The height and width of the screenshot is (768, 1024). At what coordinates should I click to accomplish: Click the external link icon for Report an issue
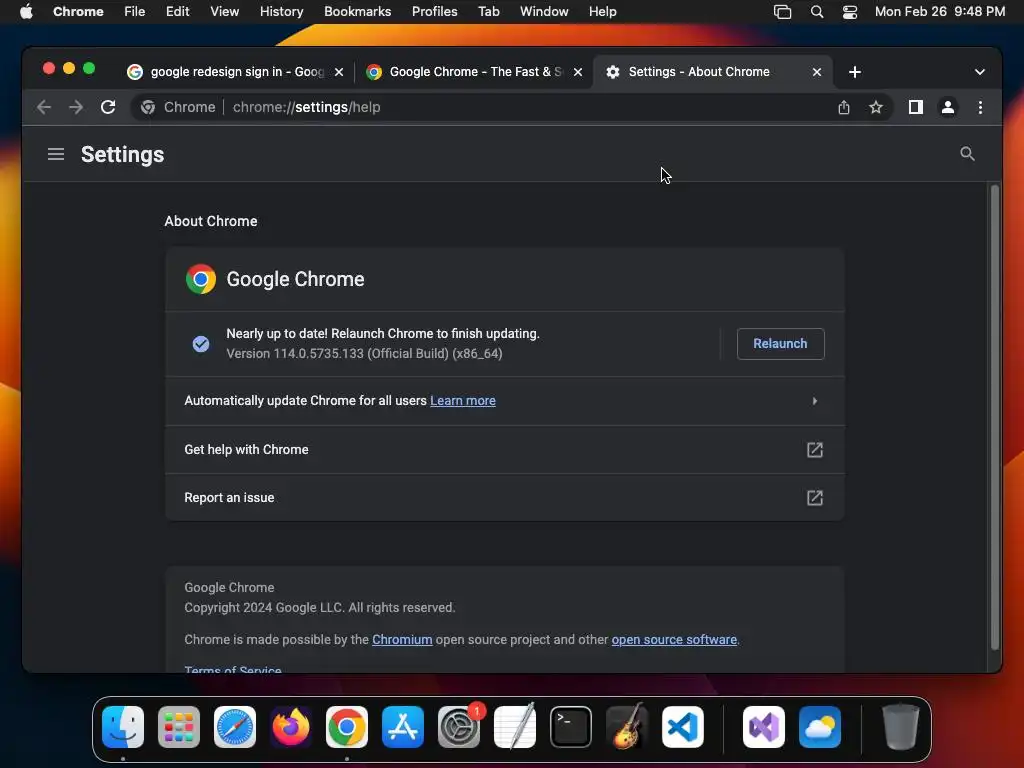tap(814, 498)
